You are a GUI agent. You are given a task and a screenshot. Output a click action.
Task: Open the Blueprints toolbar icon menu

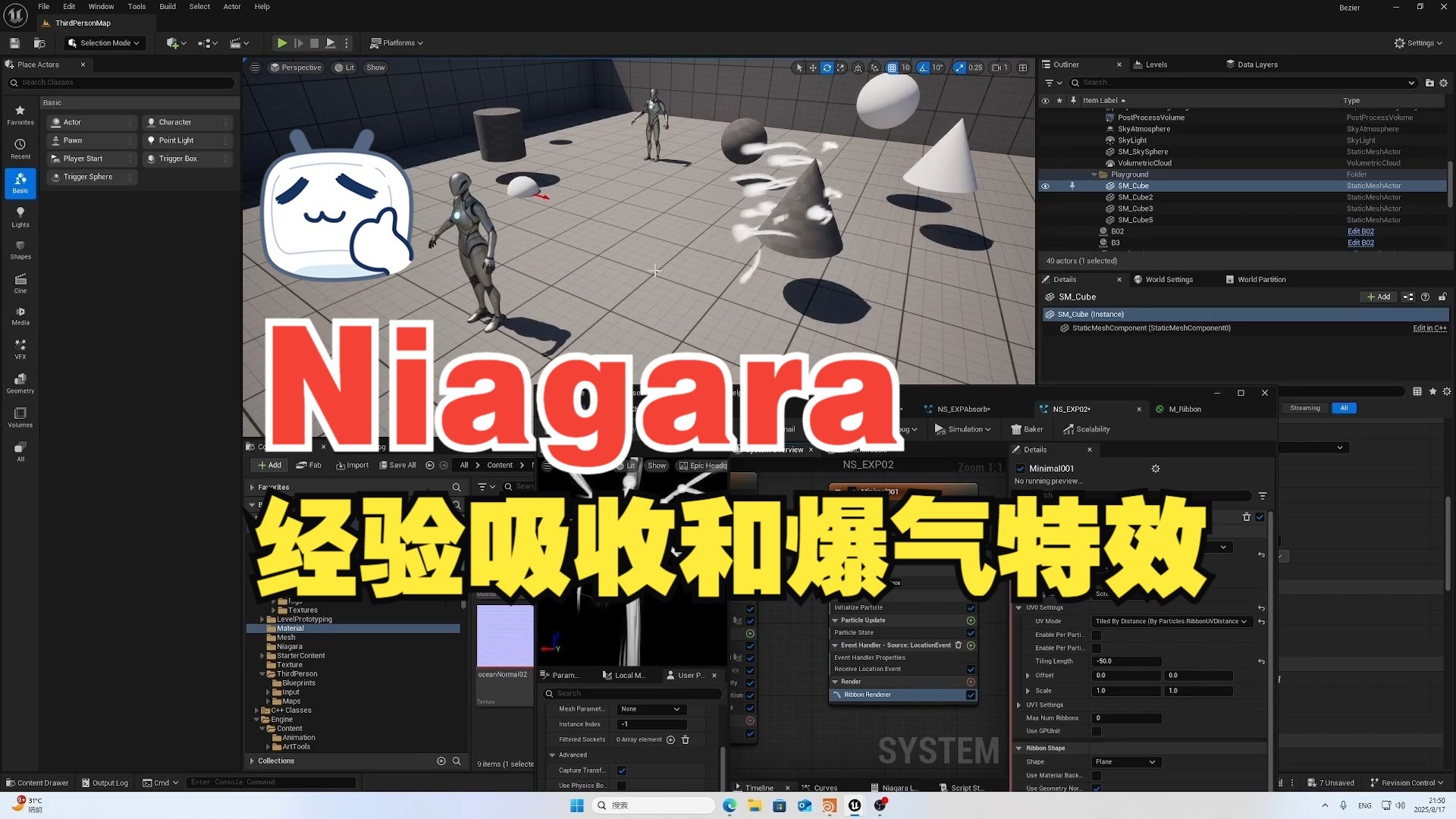207,43
